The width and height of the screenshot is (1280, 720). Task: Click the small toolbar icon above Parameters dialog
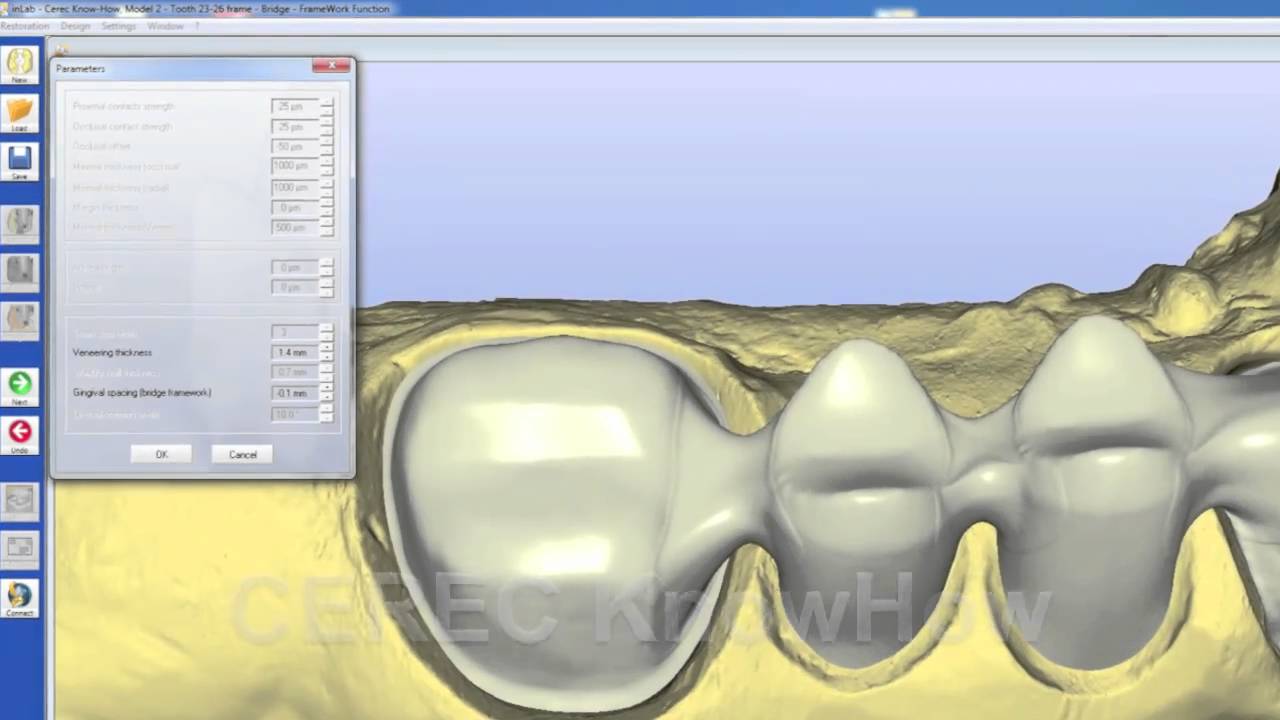click(x=61, y=48)
